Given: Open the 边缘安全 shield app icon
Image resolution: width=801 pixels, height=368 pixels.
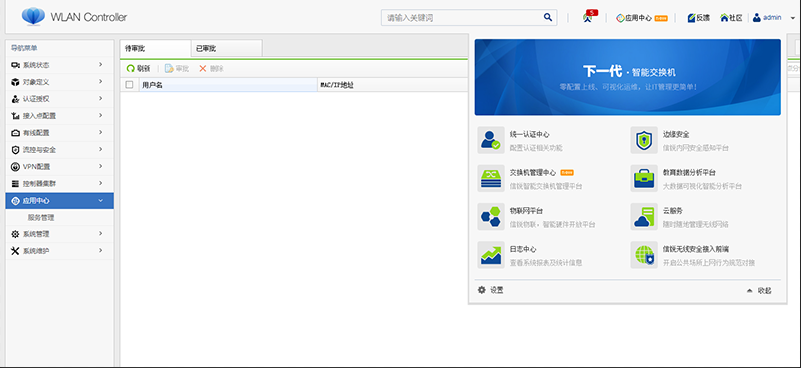Looking at the screenshot, I should (644, 140).
